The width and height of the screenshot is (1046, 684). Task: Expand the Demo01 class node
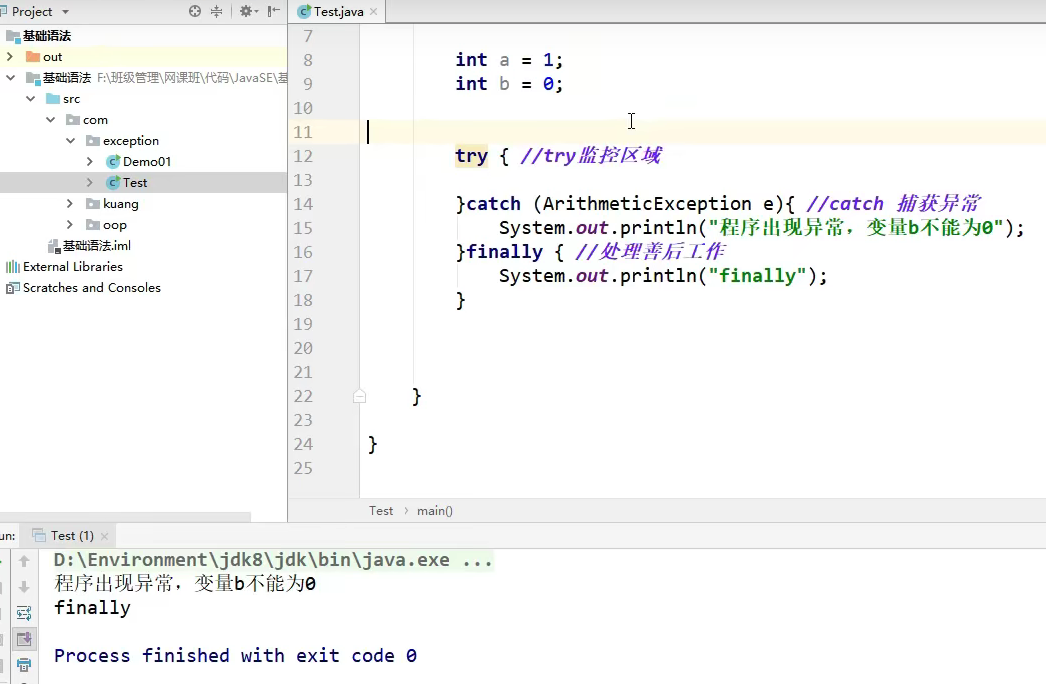point(90,161)
